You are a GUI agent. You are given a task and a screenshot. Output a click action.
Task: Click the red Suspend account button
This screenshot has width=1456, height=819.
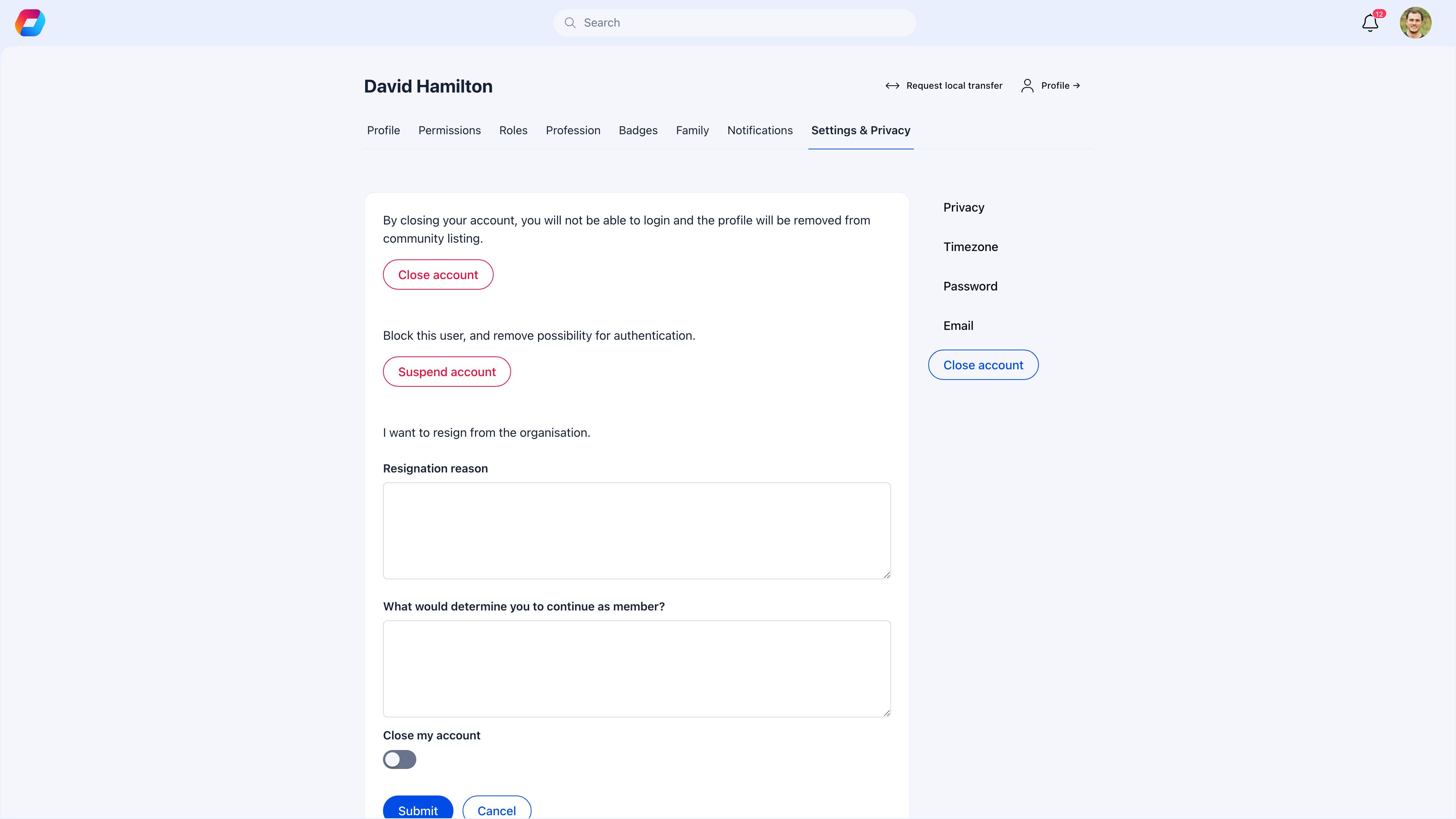pyautogui.click(x=447, y=371)
